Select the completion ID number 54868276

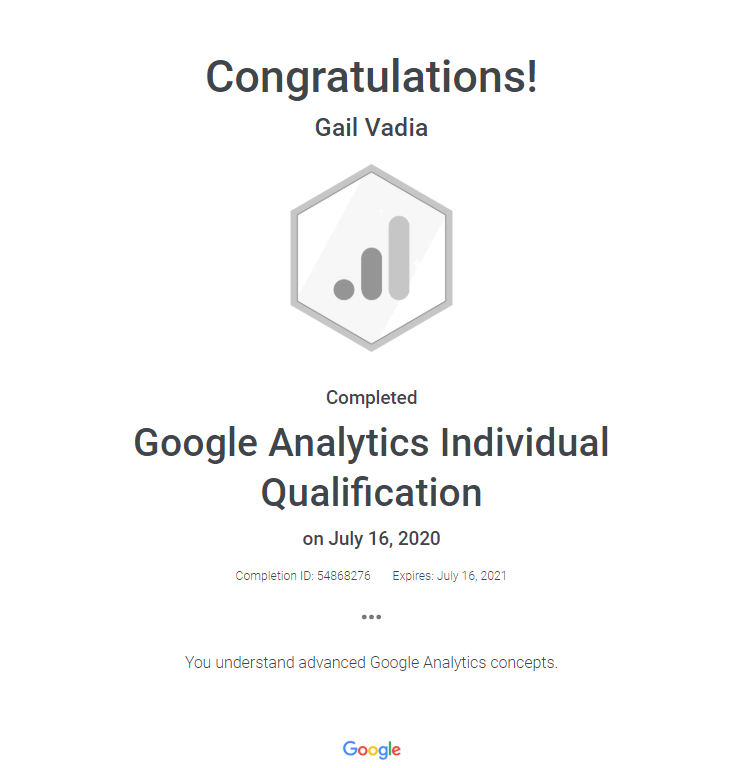[x=346, y=576]
